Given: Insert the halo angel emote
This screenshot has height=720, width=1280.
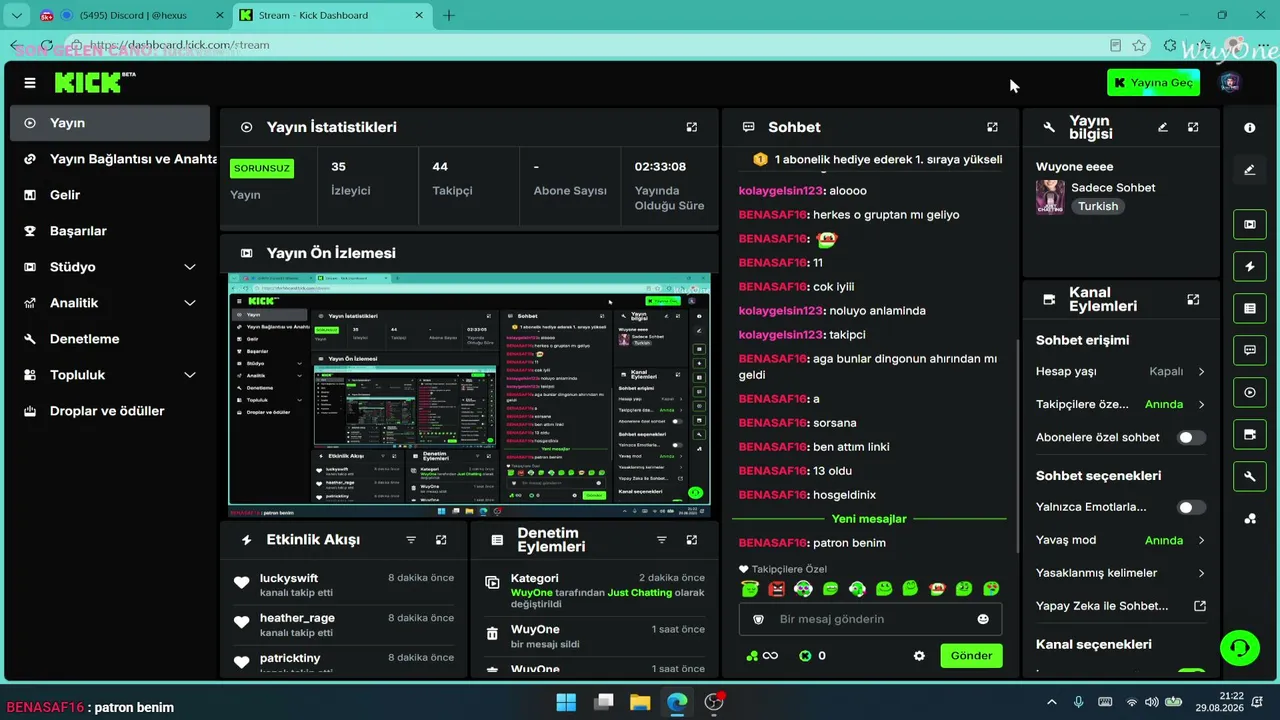Looking at the screenshot, I should tap(750, 589).
